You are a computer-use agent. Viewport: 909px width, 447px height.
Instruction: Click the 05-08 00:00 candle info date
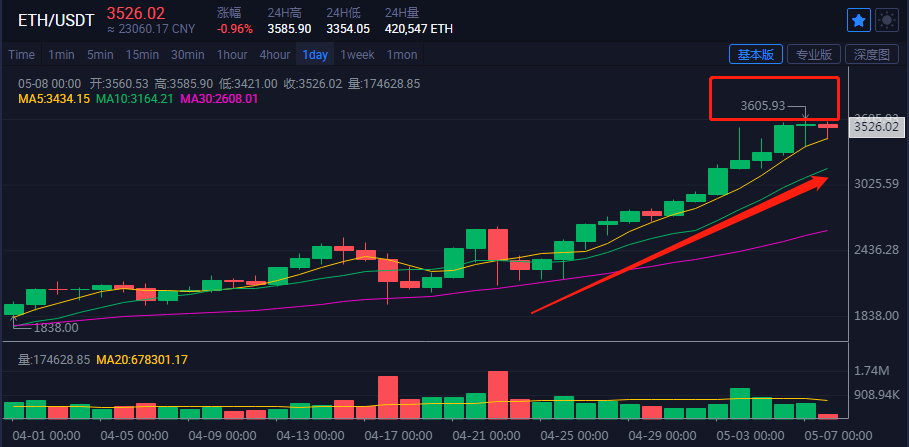coord(49,84)
